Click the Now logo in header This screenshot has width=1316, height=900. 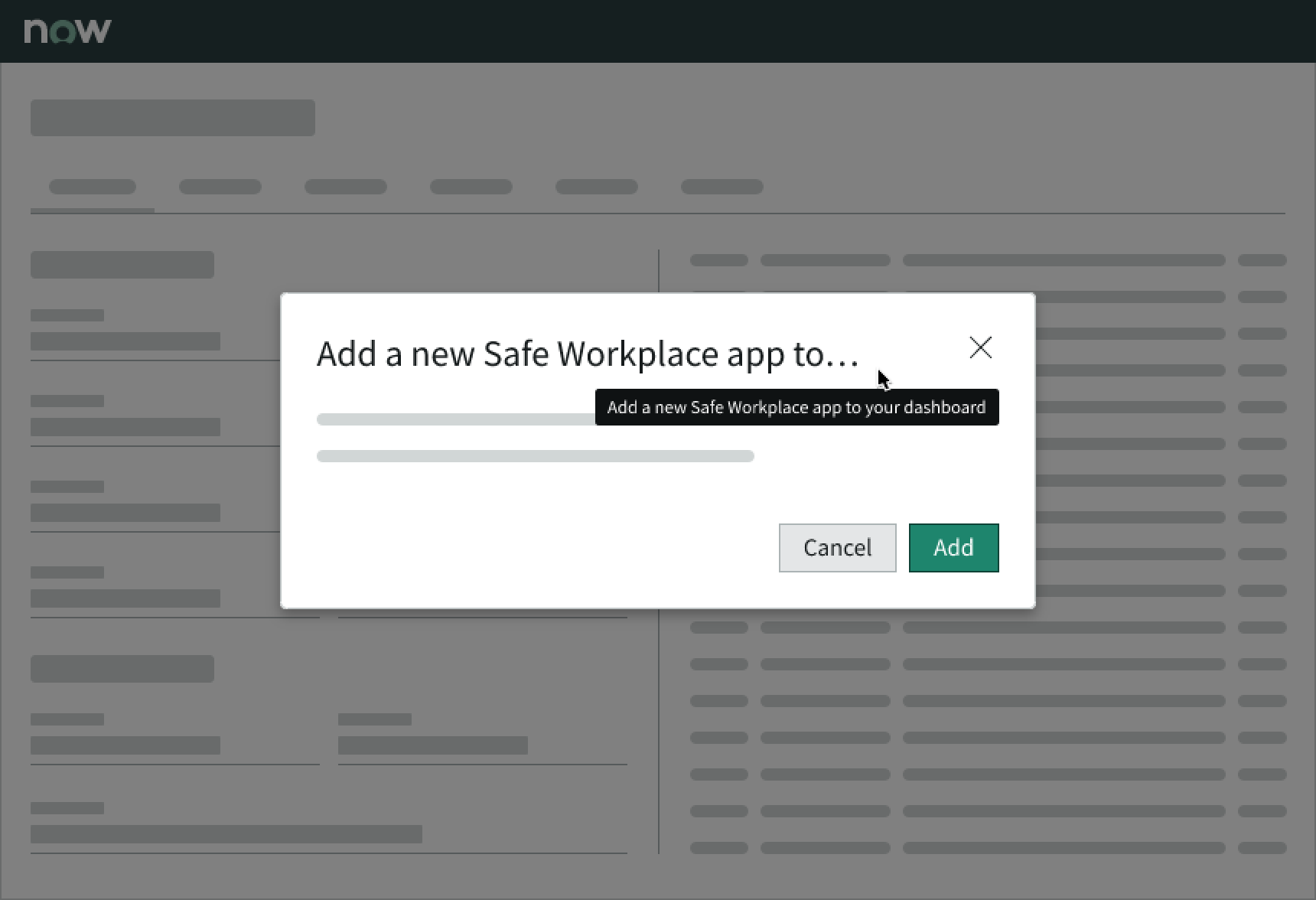[67, 31]
